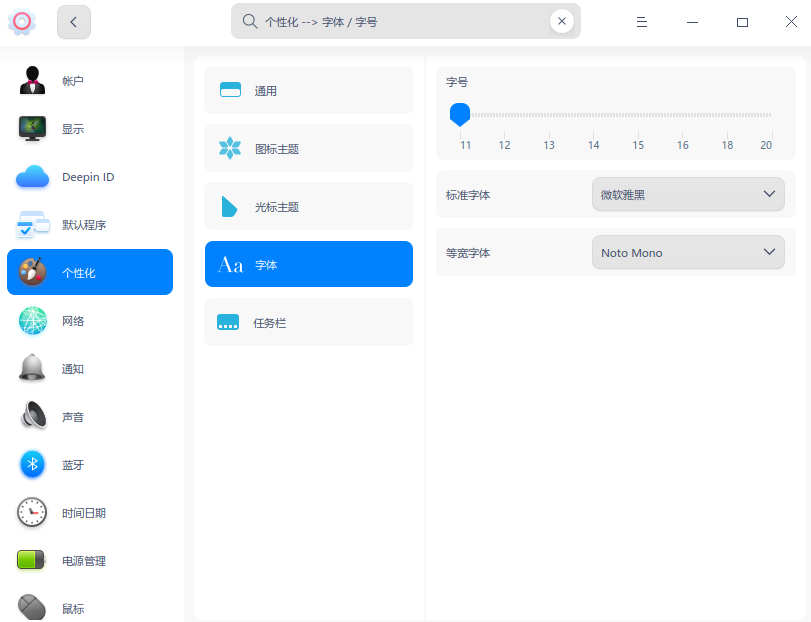Go back with the arrow button
Viewport: 811px width, 622px height.
point(74,22)
